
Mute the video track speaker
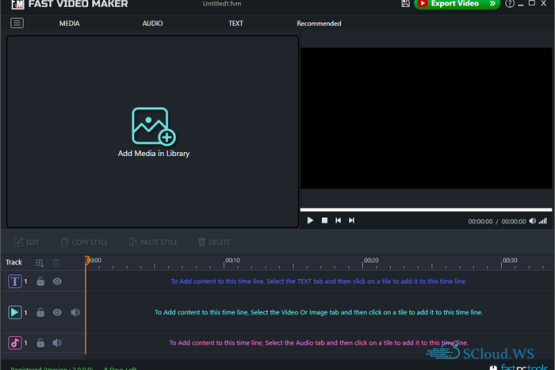click(75, 312)
